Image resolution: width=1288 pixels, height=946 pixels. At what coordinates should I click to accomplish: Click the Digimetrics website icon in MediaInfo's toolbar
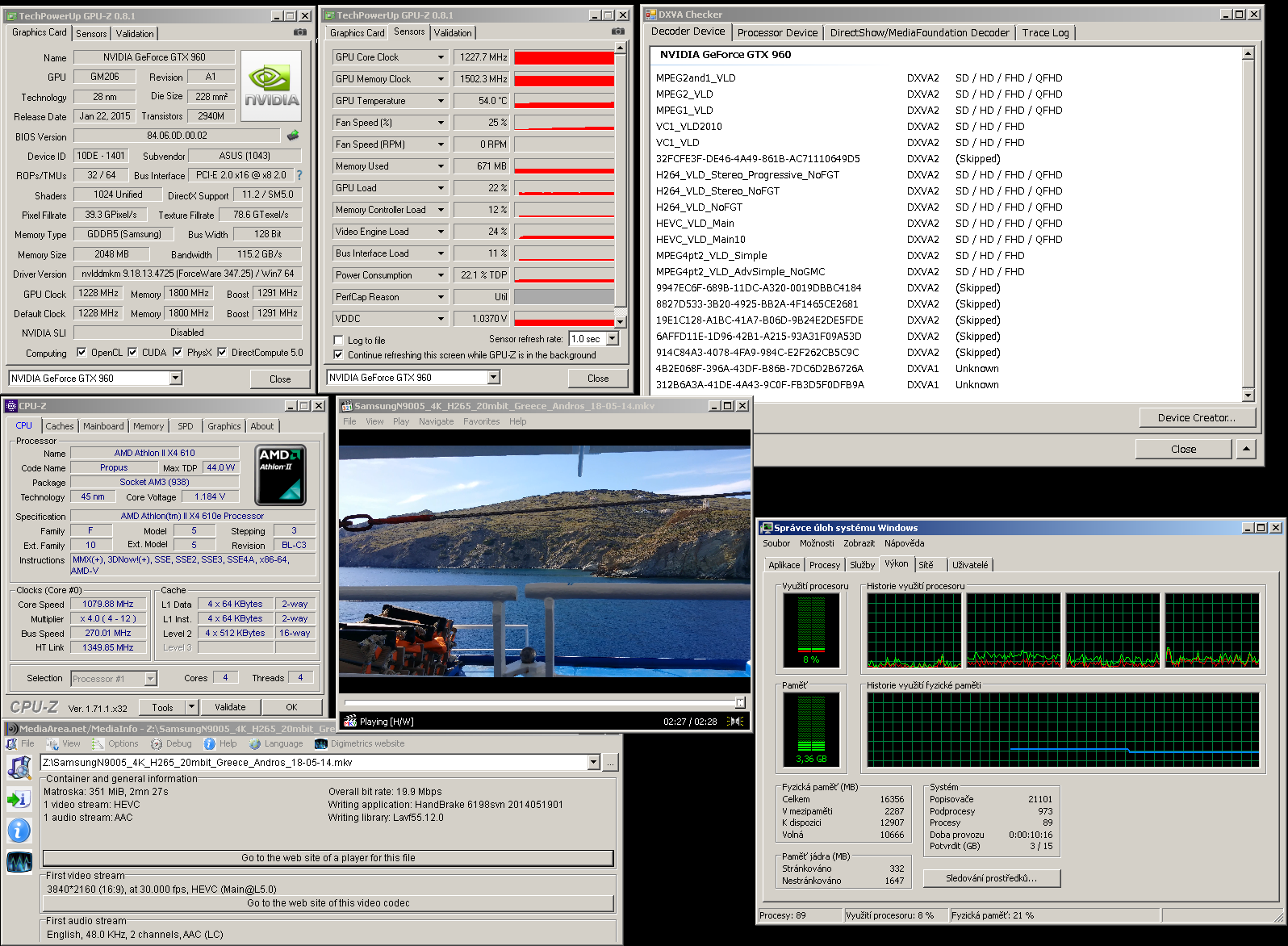pyautogui.click(x=321, y=744)
